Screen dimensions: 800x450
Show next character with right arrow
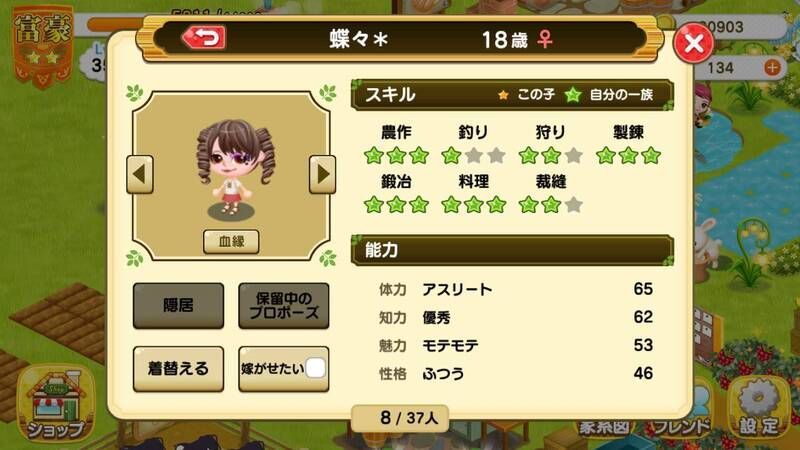click(x=322, y=174)
